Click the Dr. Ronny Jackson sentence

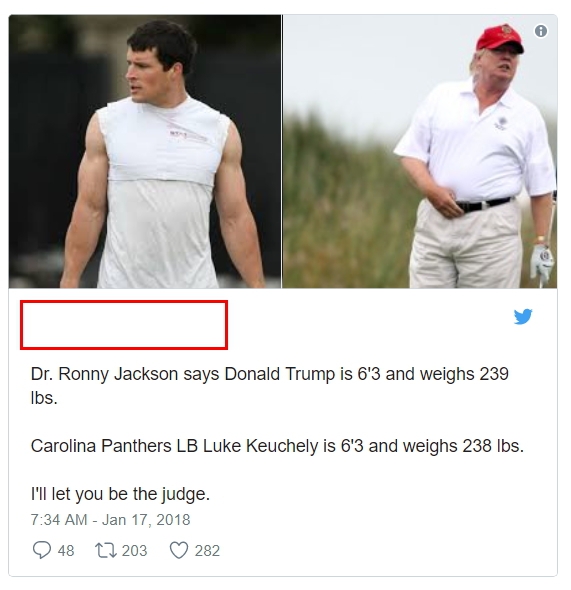click(x=270, y=386)
